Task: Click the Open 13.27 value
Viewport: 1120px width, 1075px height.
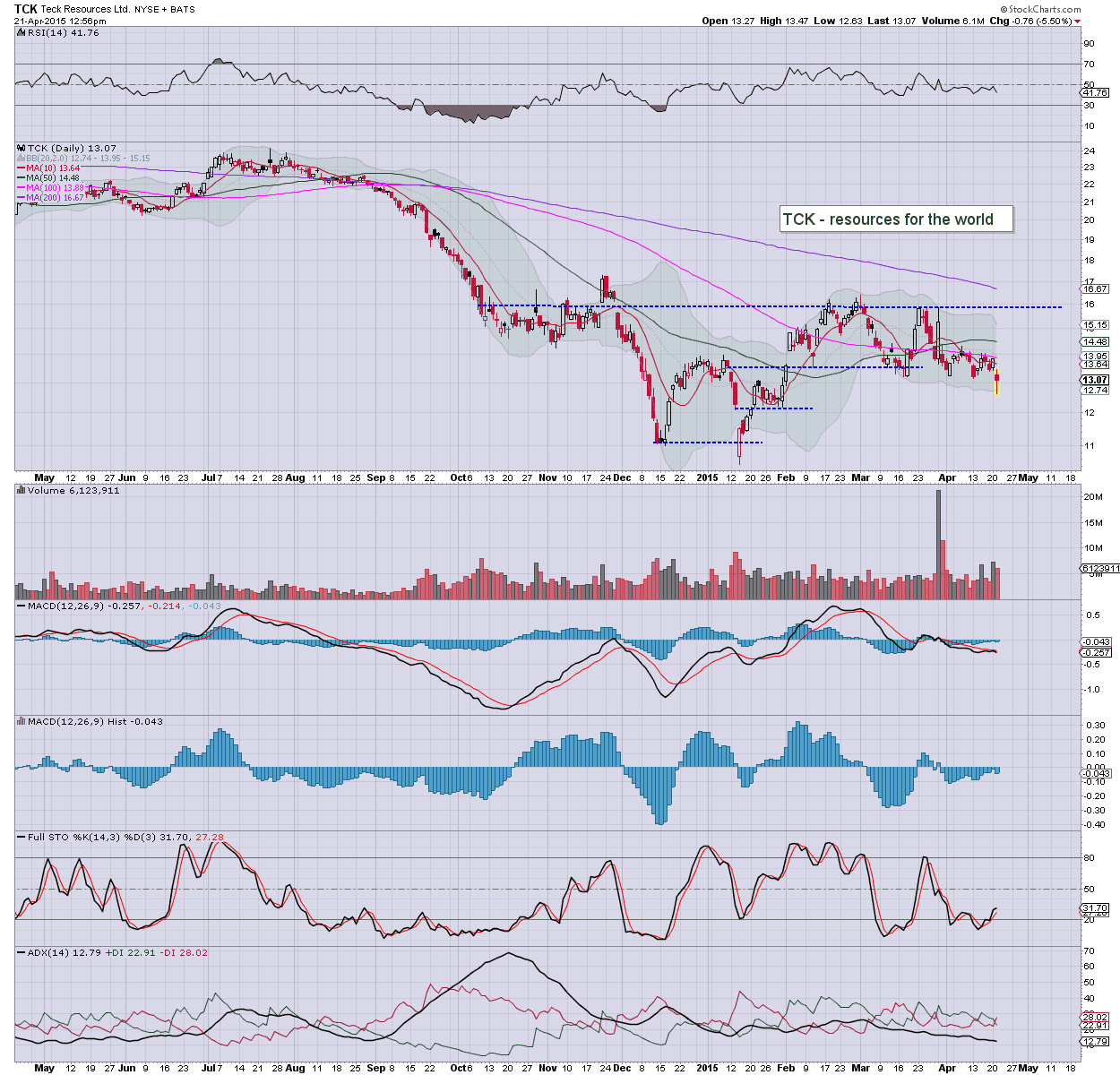Action: tap(728, 21)
